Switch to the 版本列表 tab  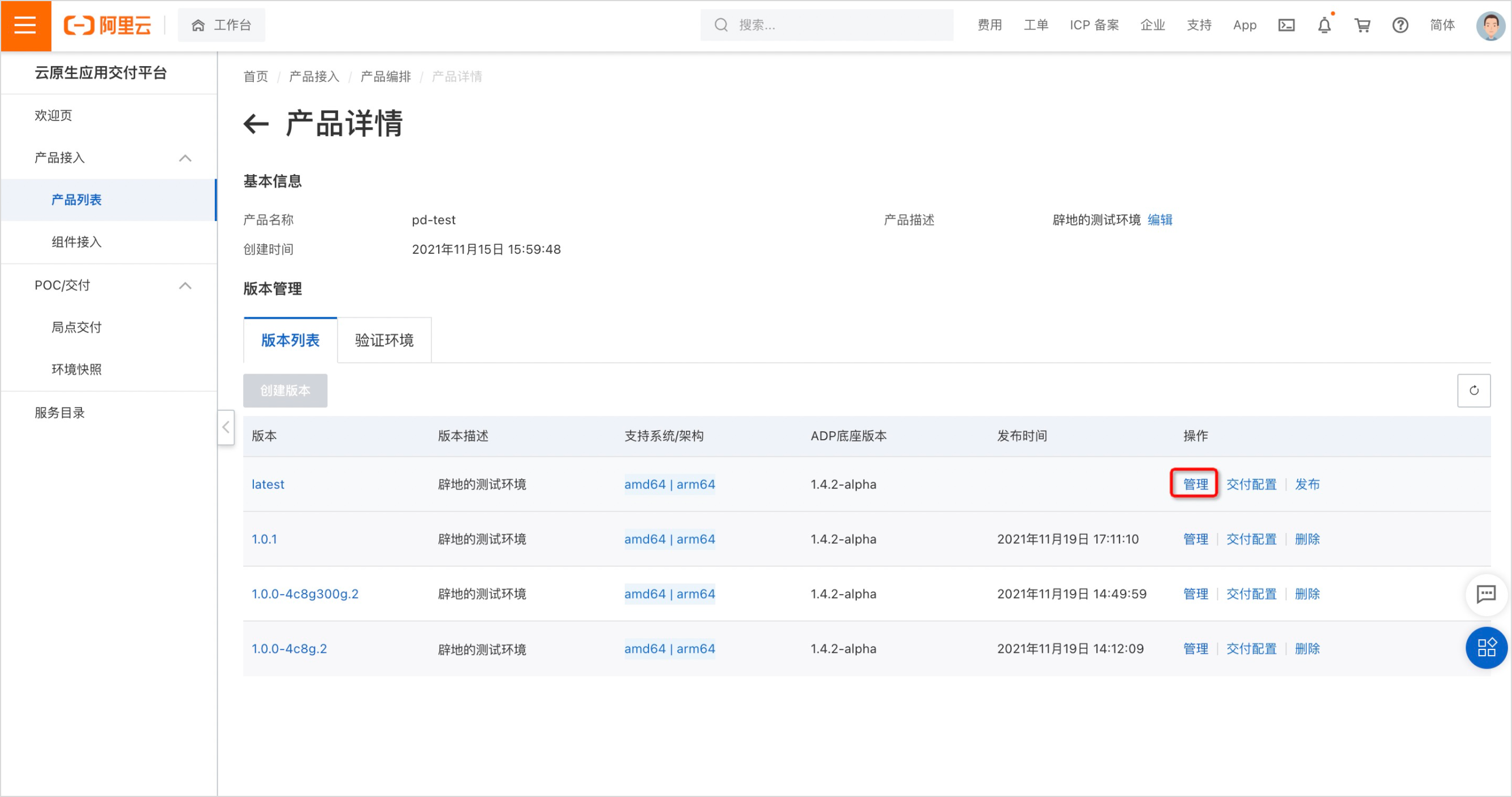(x=290, y=340)
